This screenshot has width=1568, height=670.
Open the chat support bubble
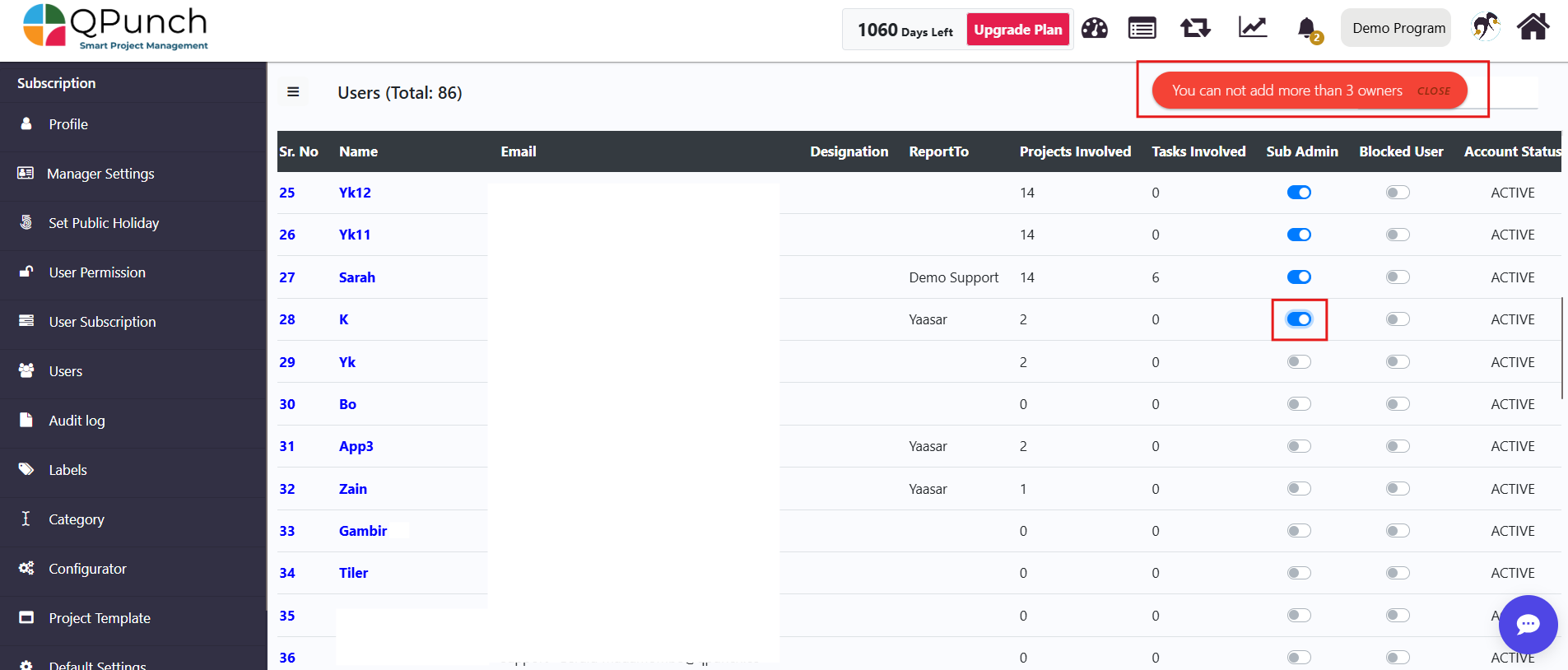[x=1528, y=625]
